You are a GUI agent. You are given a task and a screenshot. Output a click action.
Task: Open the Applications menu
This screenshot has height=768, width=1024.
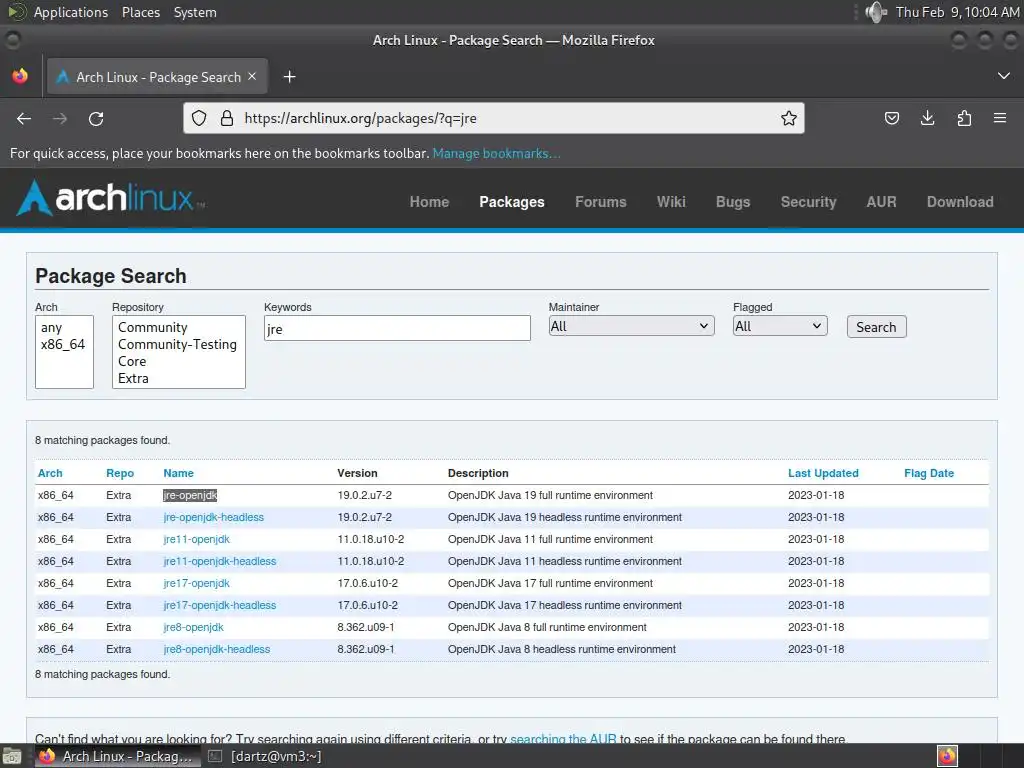(x=71, y=12)
